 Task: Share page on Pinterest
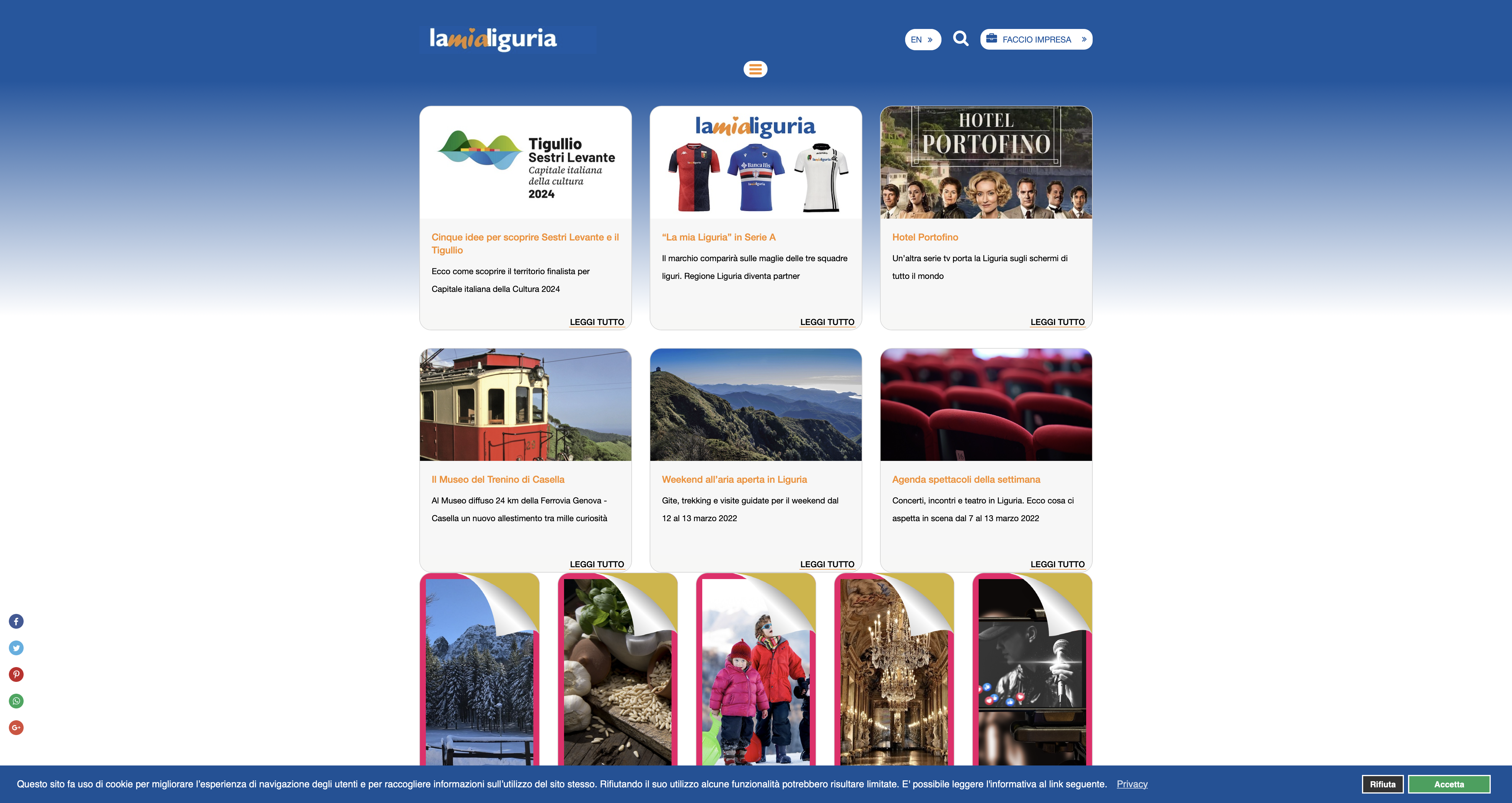(x=17, y=674)
